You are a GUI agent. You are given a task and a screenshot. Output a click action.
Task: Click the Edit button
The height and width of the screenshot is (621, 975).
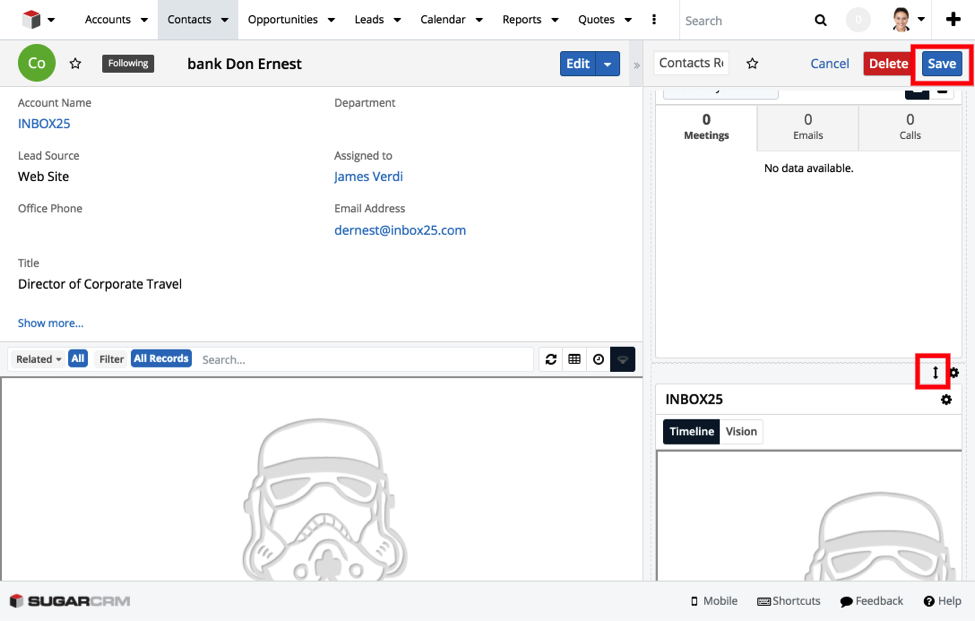(x=578, y=63)
